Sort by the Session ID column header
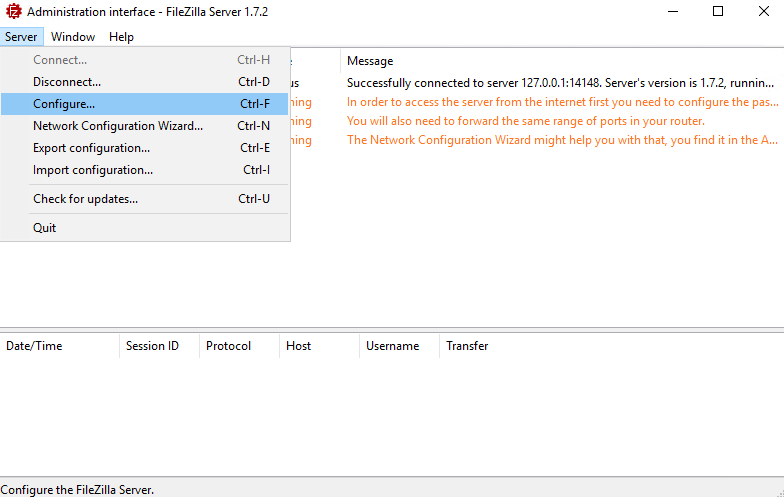The width and height of the screenshot is (784, 497). coord(152,346)
